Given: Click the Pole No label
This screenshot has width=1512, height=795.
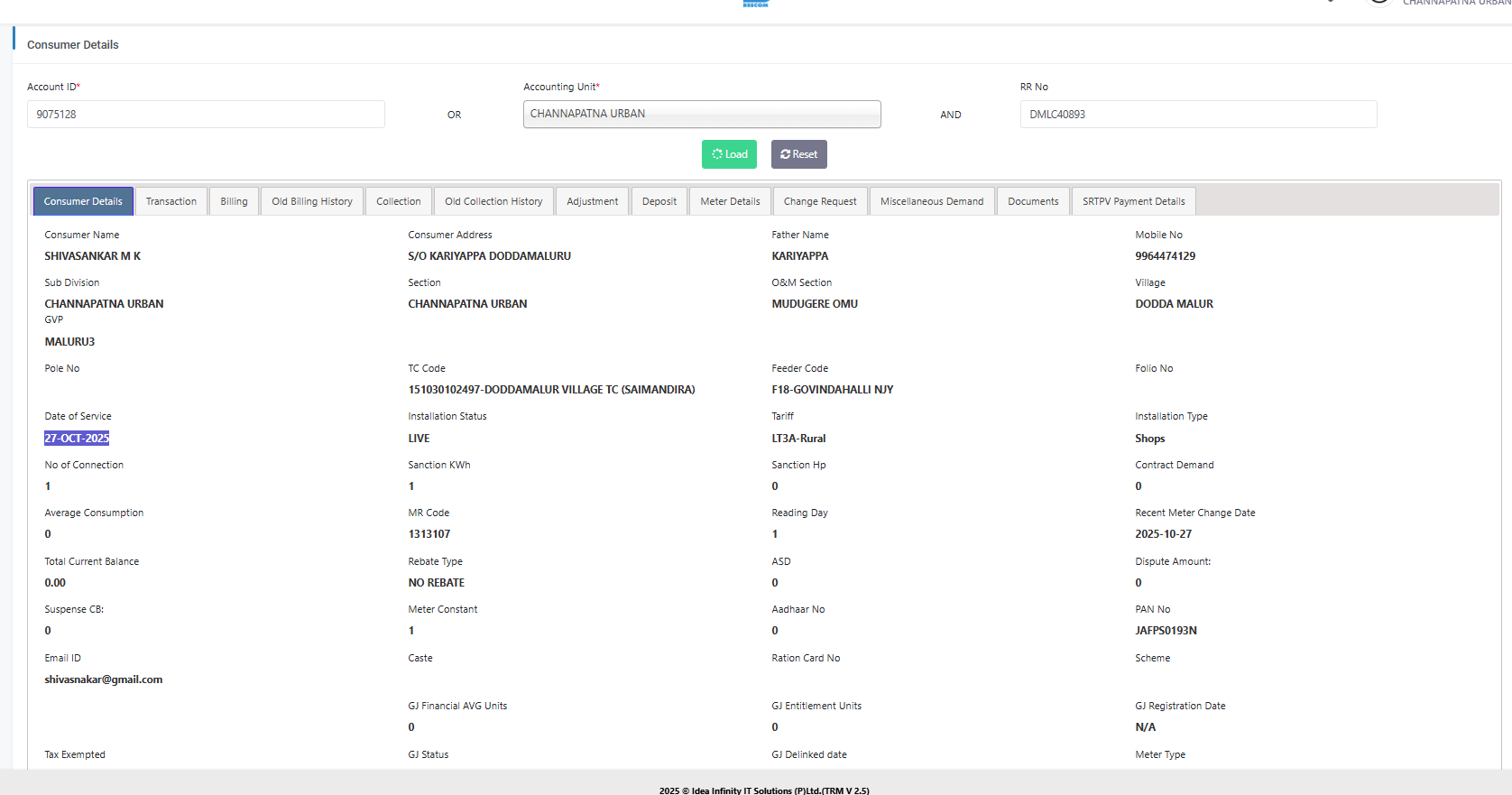Looking at the screenshot, I should pos(62,368).
